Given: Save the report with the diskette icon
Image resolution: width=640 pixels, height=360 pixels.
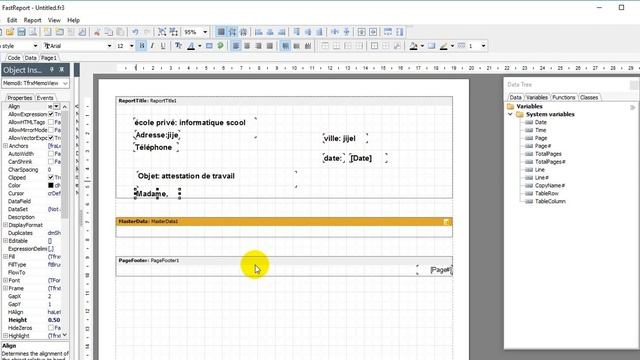Looking at the screenshot, I should 21,32.
